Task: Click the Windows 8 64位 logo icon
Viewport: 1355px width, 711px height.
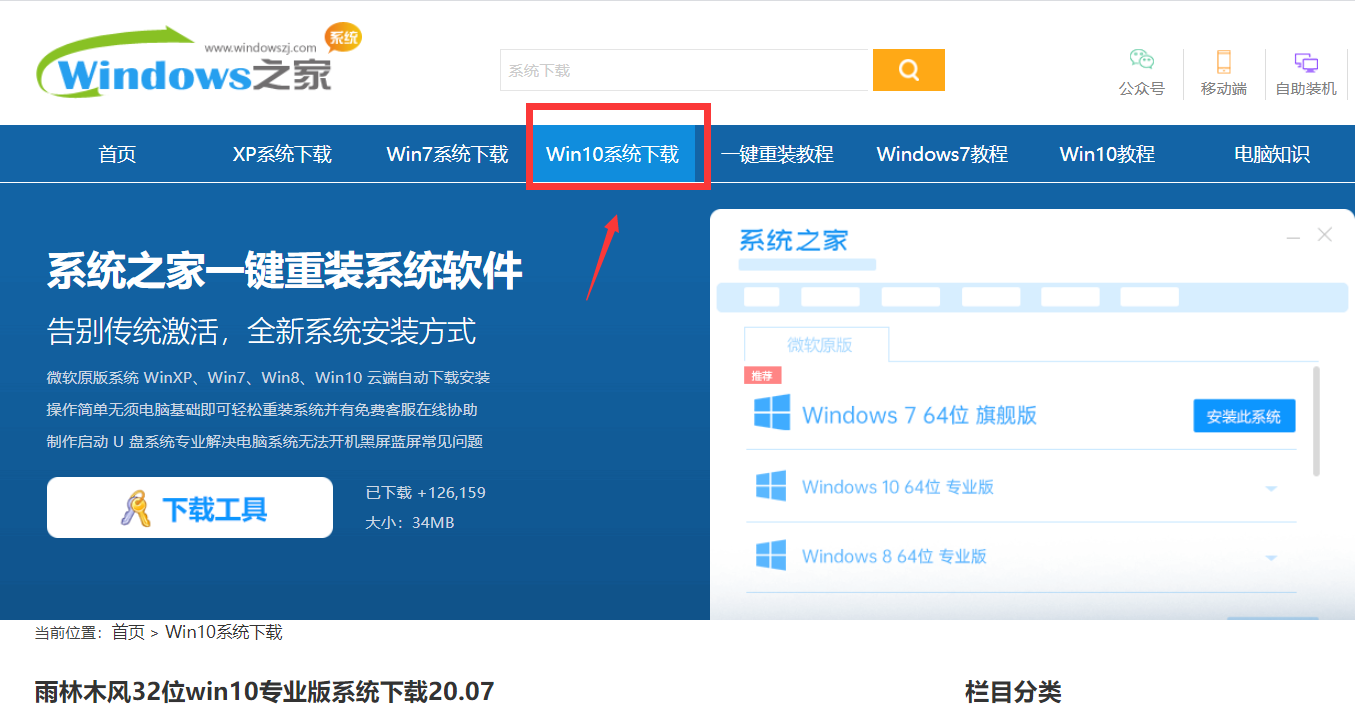Action: pos(771,556)
